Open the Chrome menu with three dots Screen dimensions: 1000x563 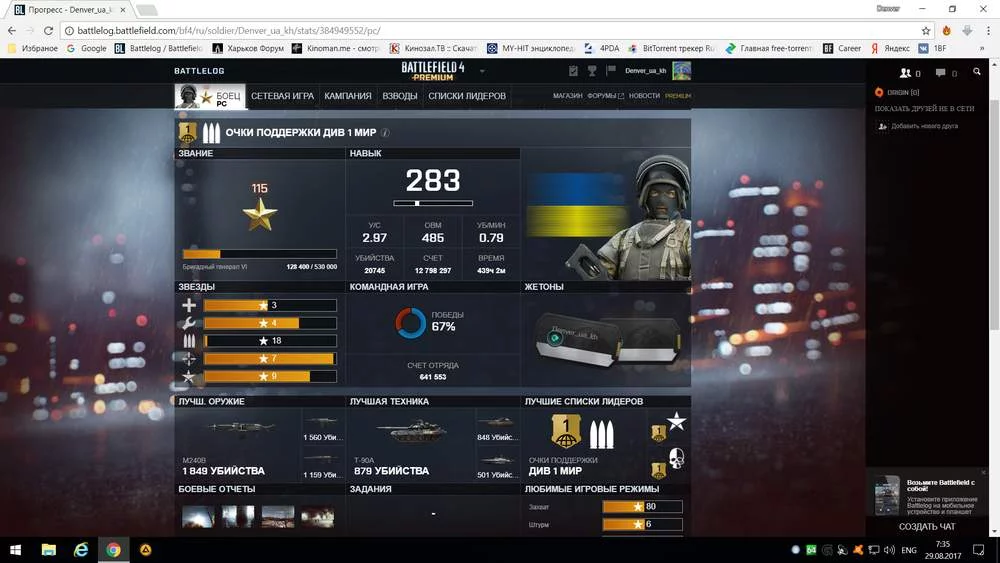[x=988, y=31]
